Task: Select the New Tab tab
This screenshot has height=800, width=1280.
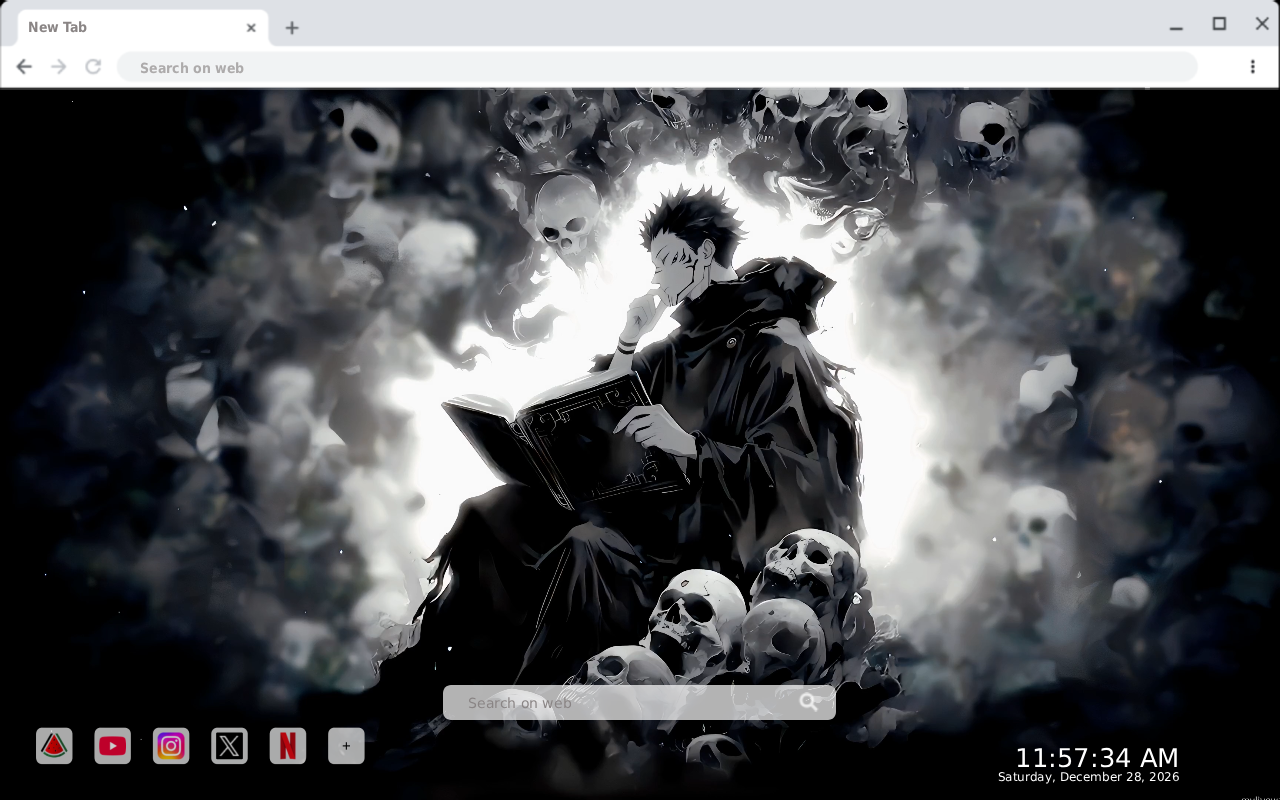Action: tap(142, 28)
